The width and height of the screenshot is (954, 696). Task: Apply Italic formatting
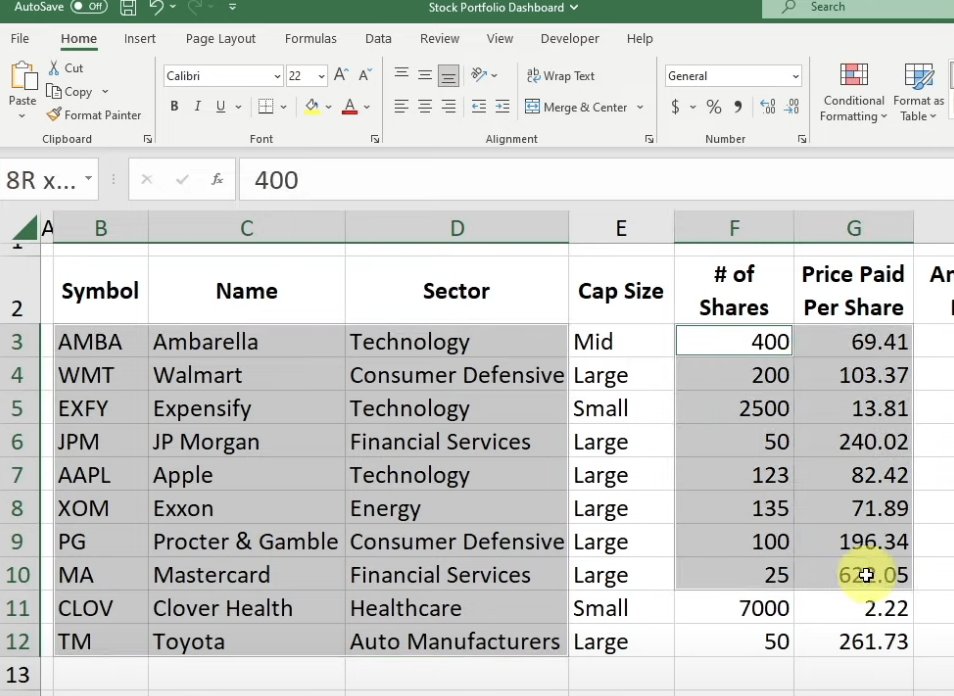(197, 106)
